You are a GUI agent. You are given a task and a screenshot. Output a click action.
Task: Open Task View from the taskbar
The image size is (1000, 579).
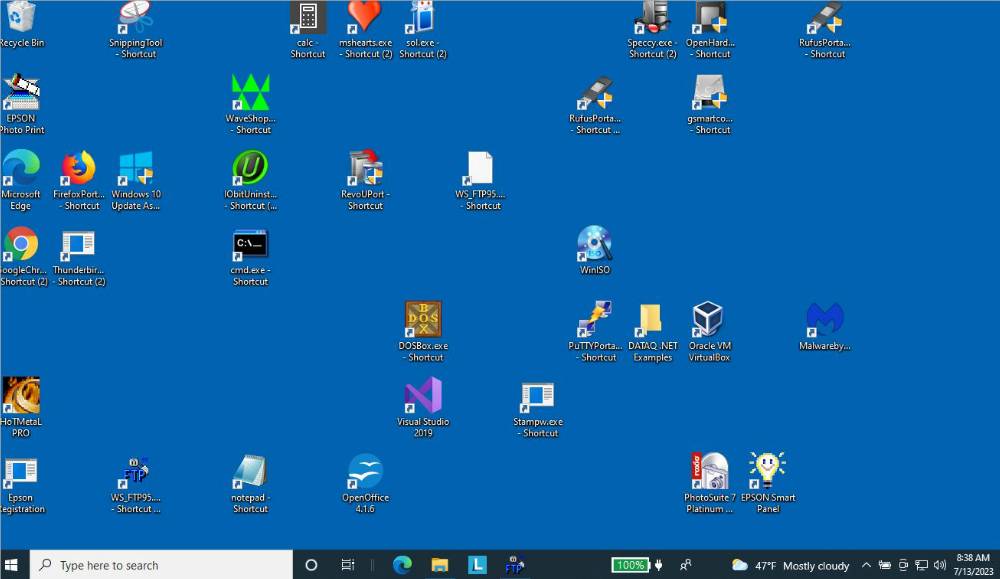click(x=348, y=565)
